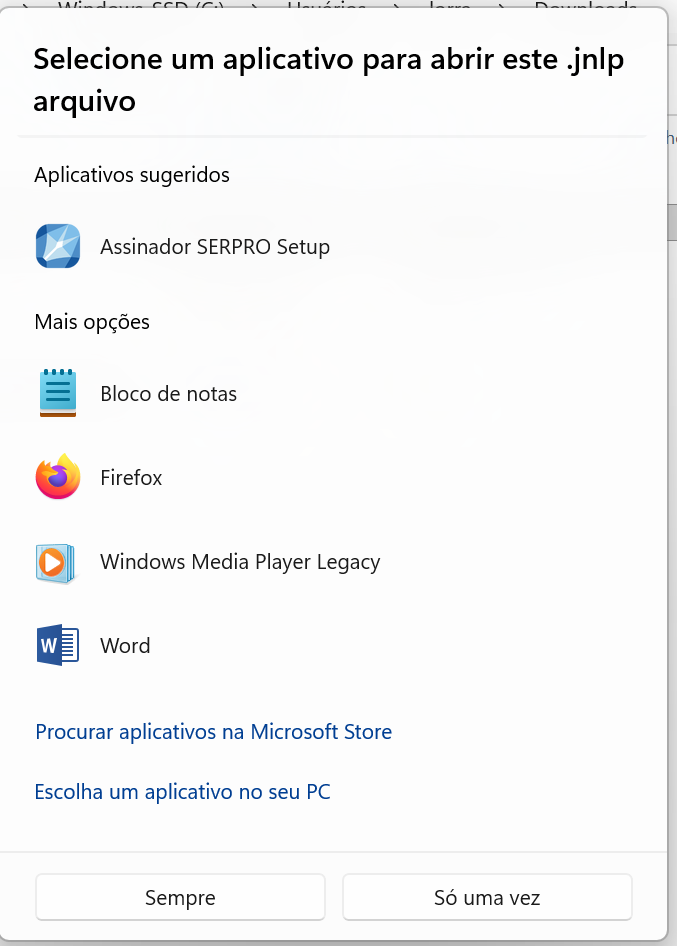Pick the Firefox icon

(x=58, y=477)
